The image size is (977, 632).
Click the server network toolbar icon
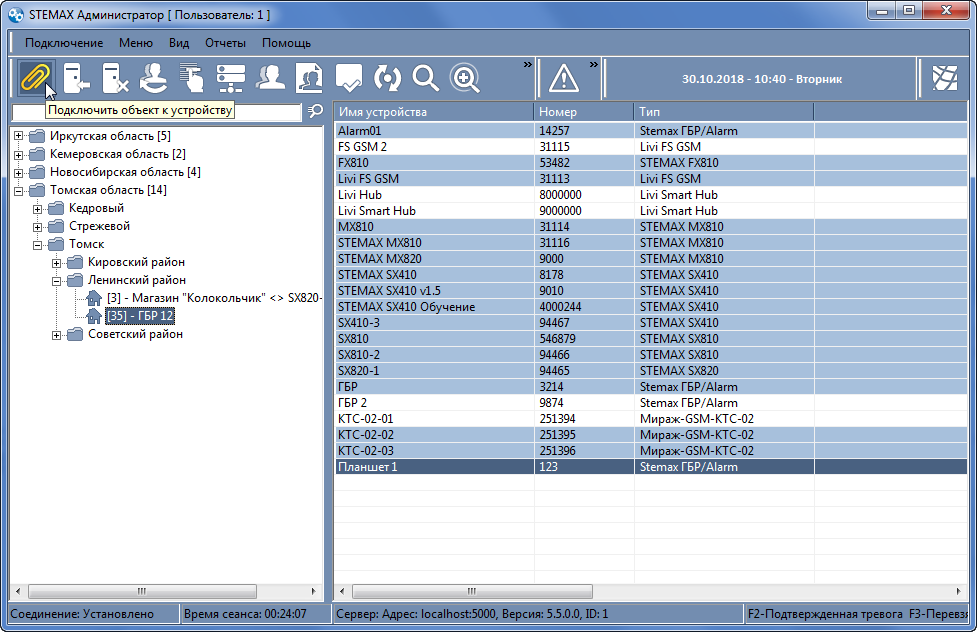[x=231, y=79]
